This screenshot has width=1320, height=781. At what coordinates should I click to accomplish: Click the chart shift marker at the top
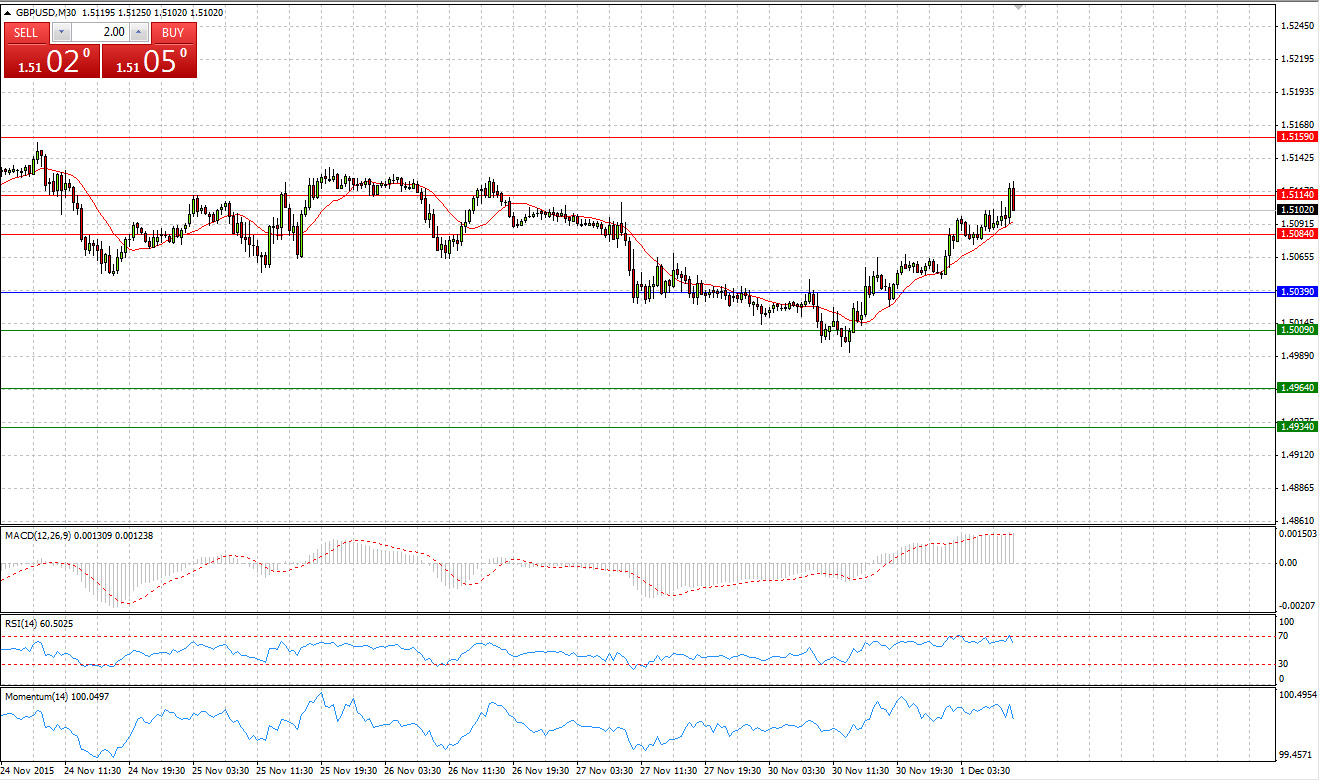(1019, 7)
